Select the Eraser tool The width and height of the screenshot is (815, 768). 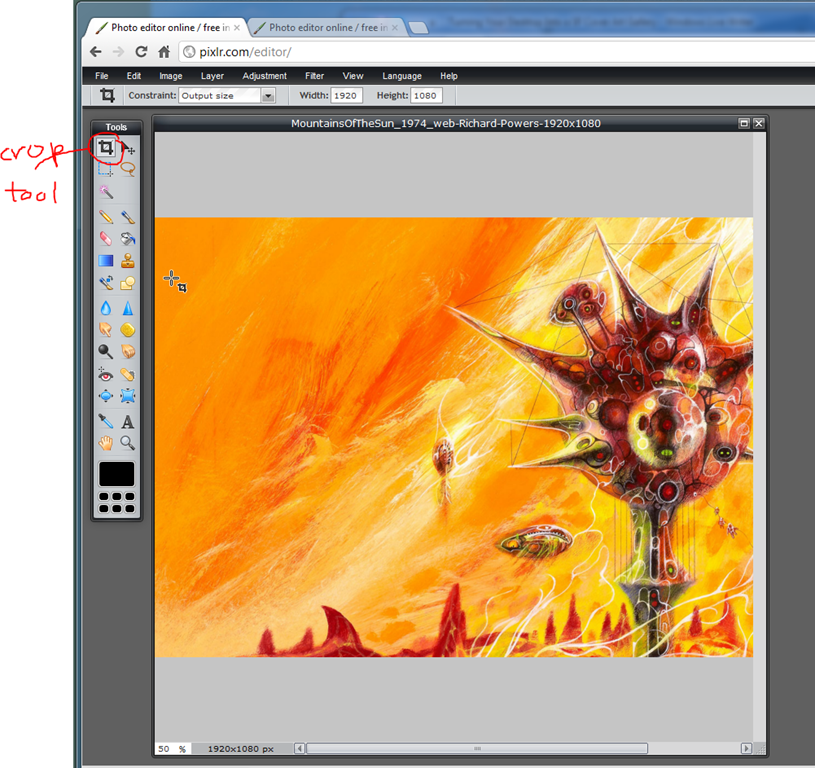click(105, 238)
